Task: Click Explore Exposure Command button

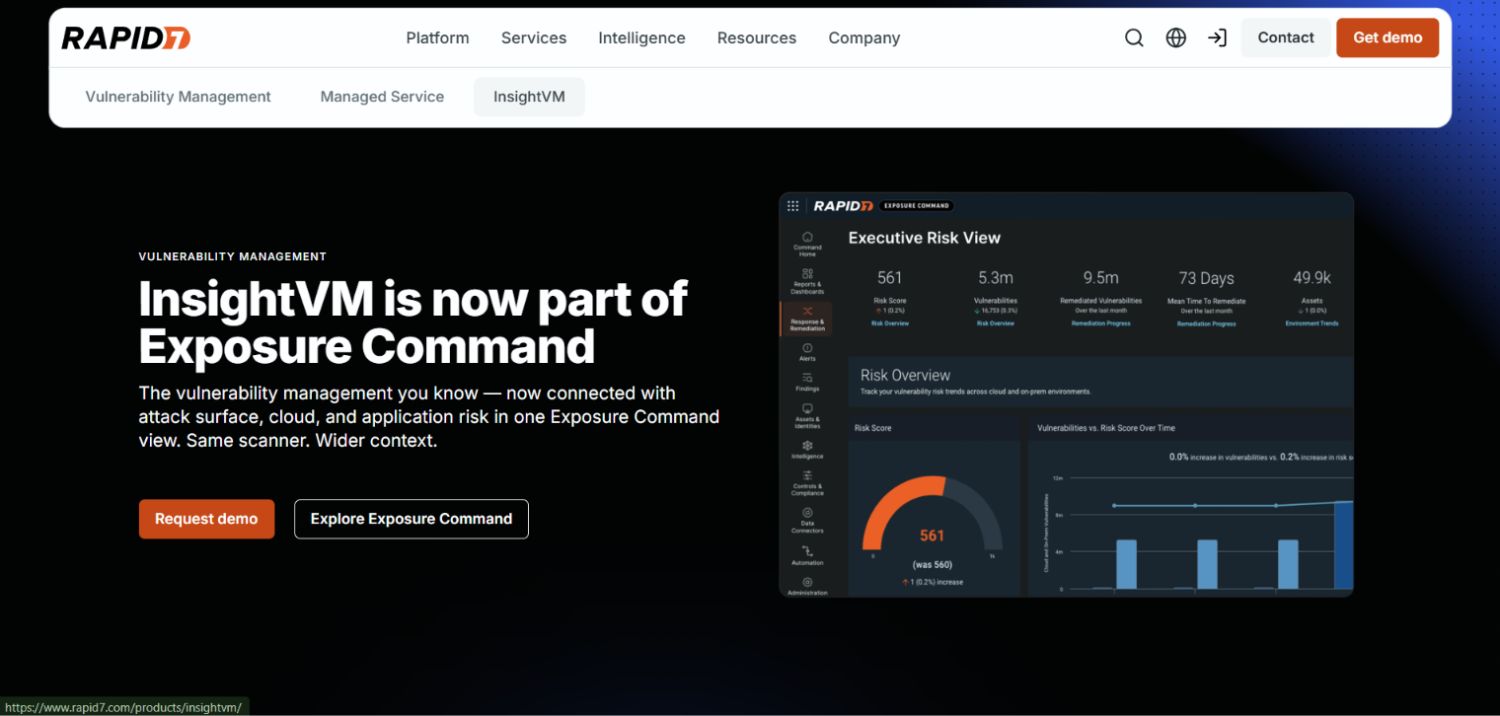Action: click(411, 519)
